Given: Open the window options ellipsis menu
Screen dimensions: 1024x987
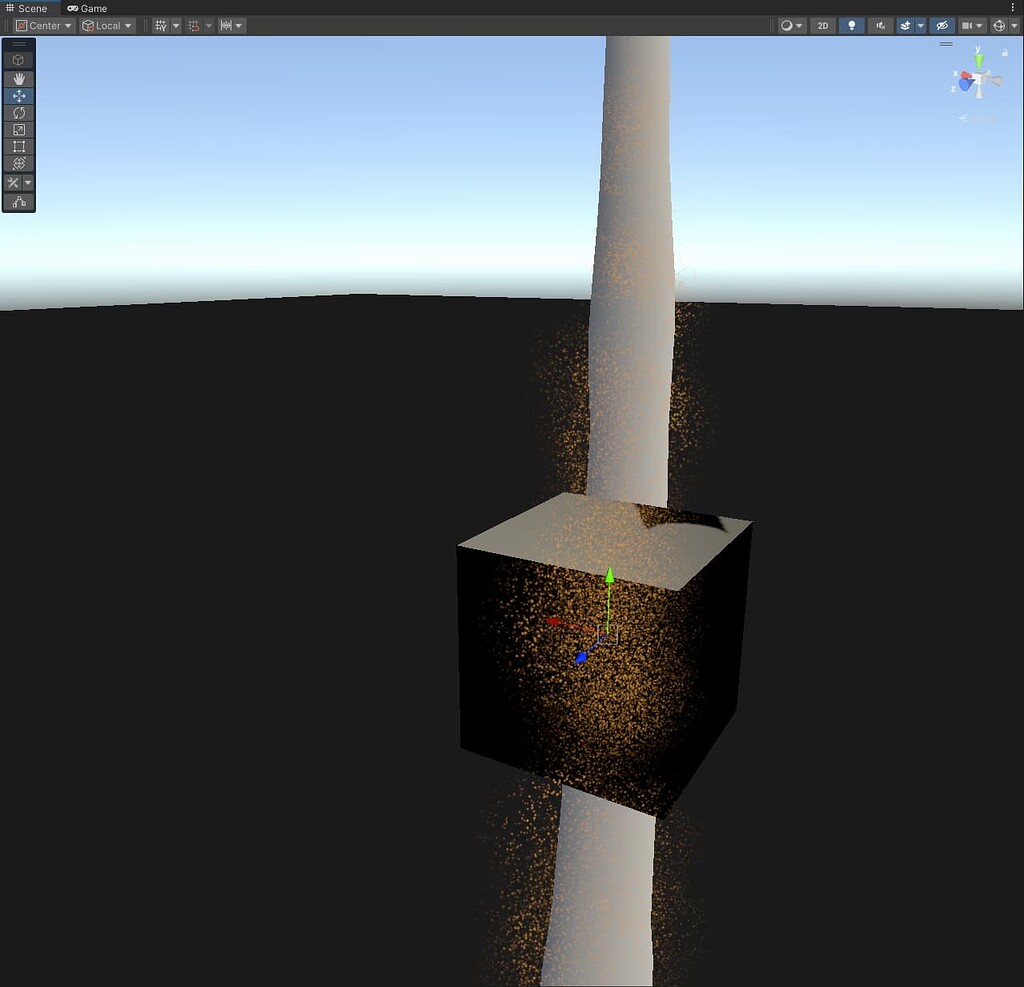Looking at the screenshot, I should coord(1014,8).
